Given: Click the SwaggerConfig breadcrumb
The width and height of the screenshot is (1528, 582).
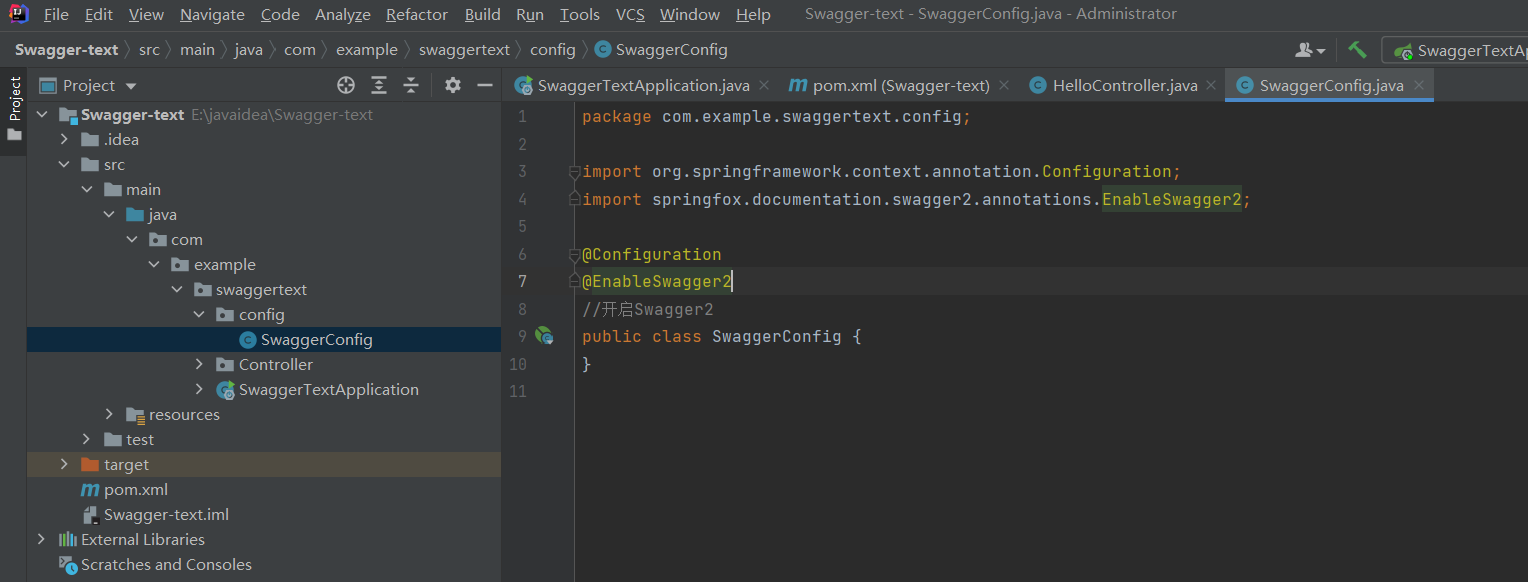Looking at the screenshot, I should click(x=661, y=49).
